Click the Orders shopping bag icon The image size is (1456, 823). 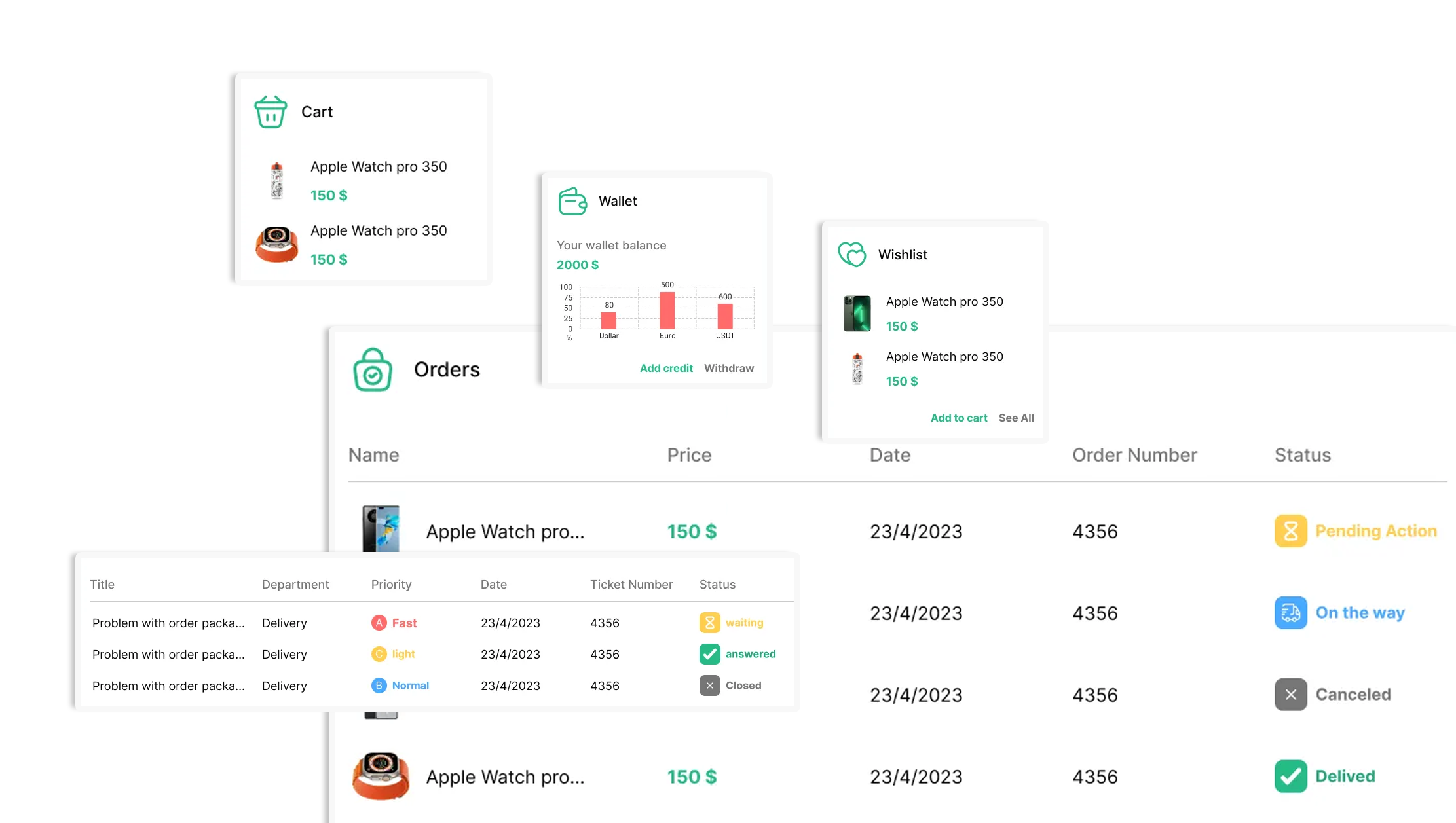372,369
